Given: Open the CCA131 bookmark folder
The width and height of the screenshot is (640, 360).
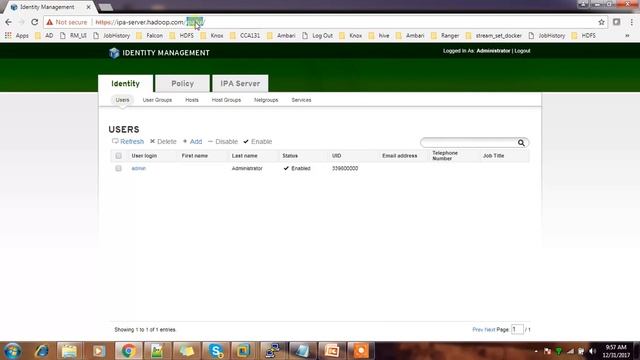Looking at the screenshot, I should coord(245,36).
